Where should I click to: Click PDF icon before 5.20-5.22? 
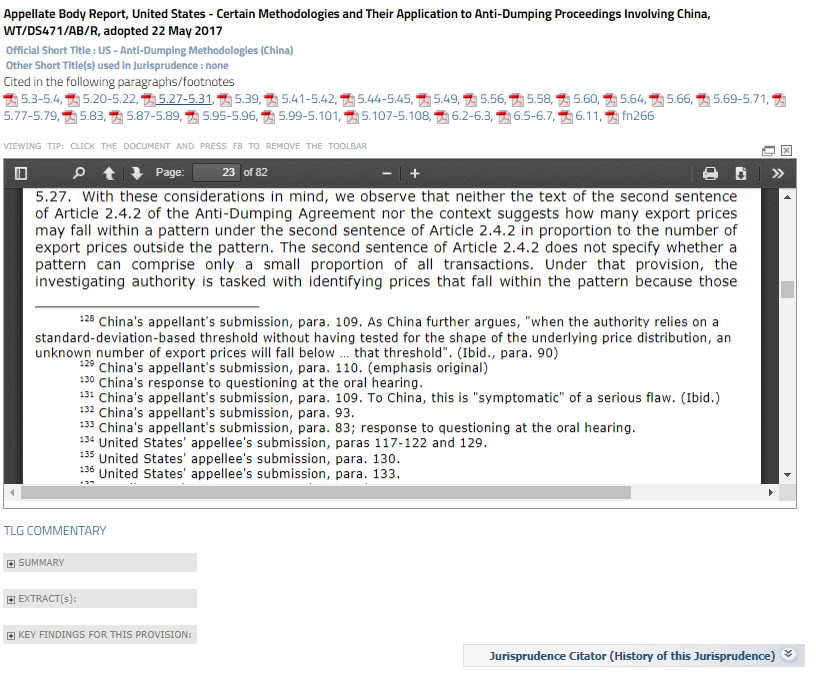pos(72,99)
